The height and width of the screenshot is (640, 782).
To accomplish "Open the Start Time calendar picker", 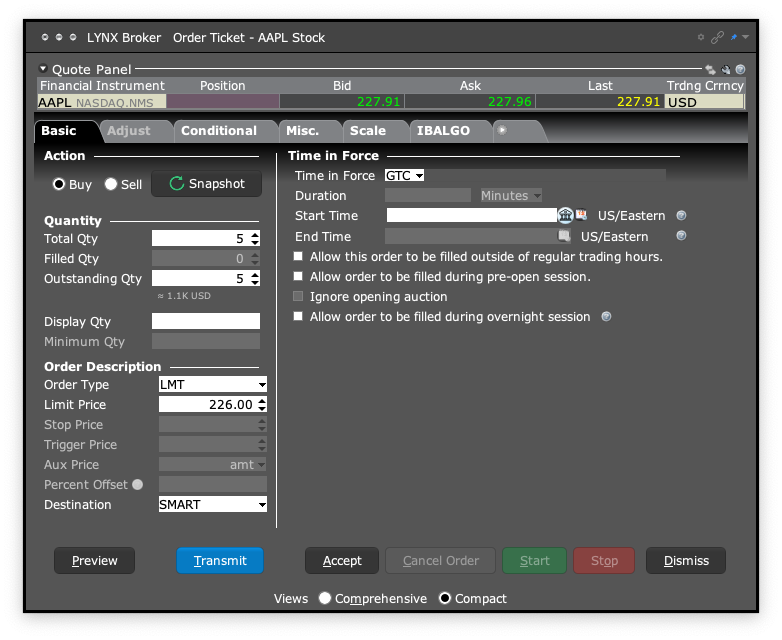I will 581,215.
